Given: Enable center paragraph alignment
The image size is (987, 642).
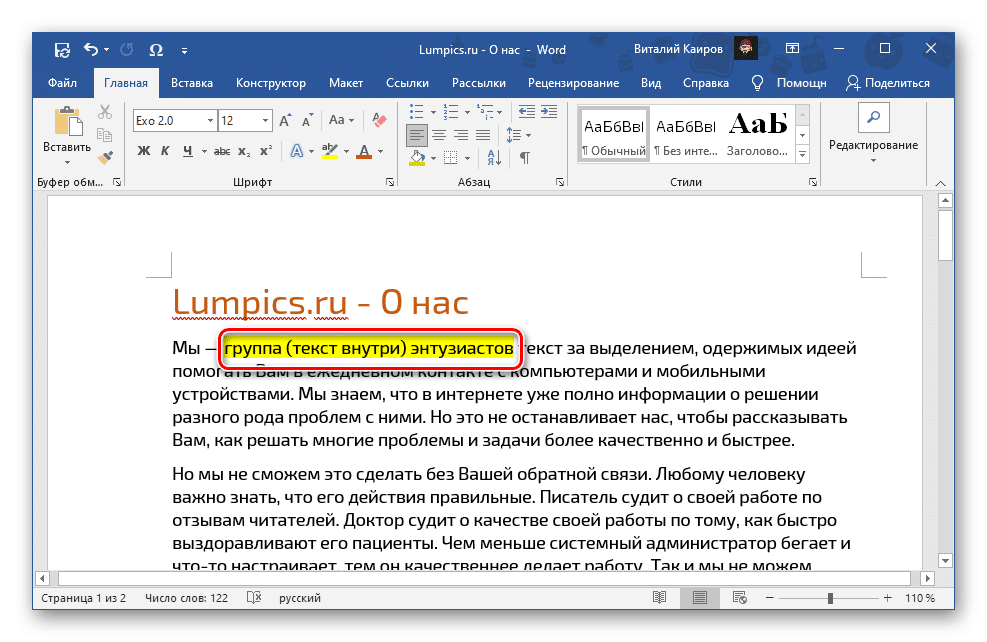Looking at the screenshot, I should pos(438,134).
